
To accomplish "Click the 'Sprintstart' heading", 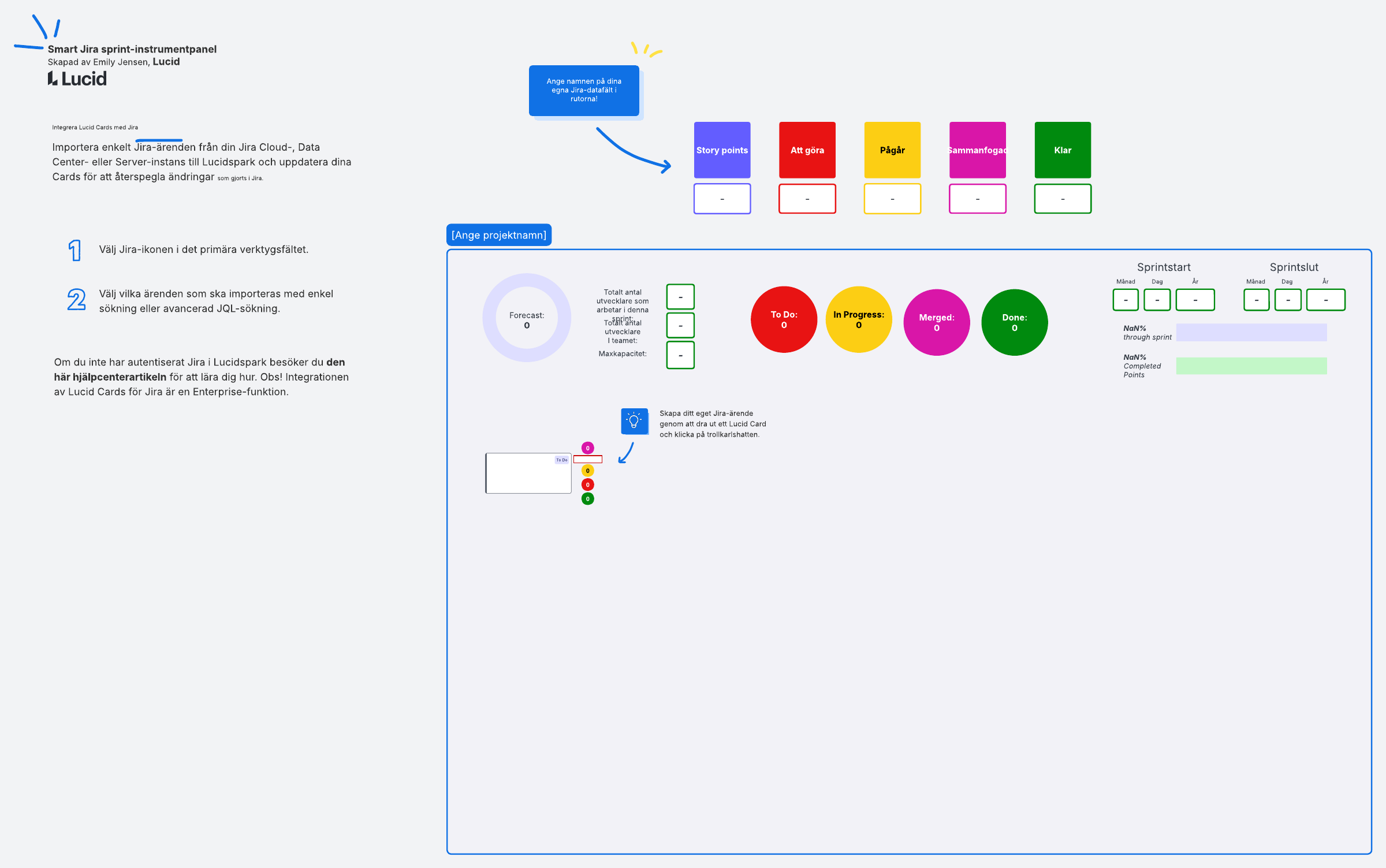I will click(x=1164, y=267).
